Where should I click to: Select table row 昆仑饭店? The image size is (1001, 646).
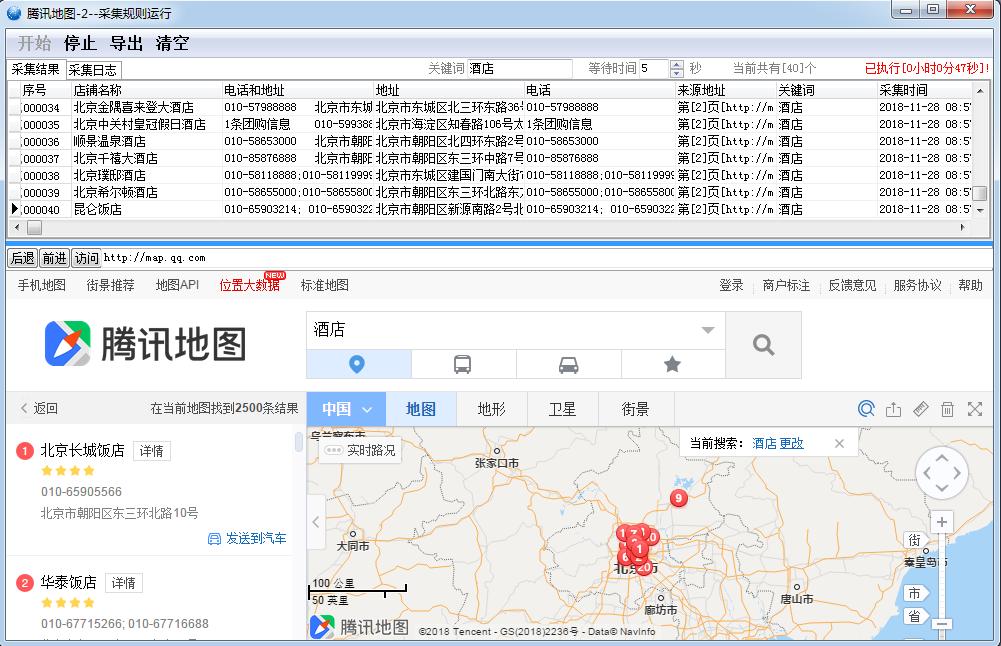pos(490,209)
